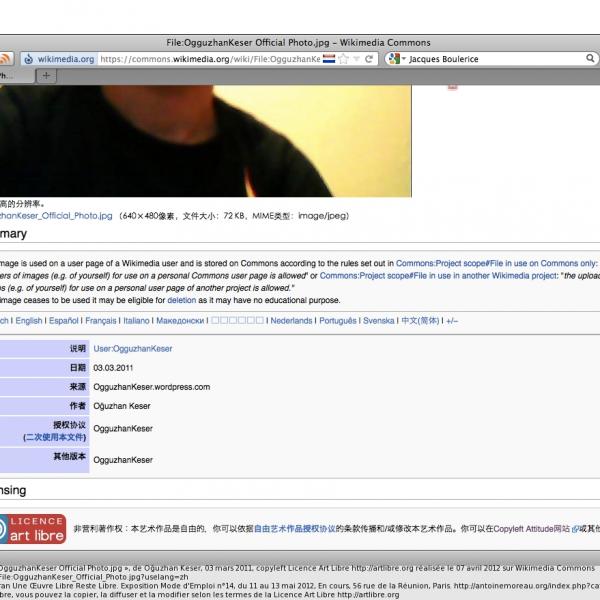Open the 自由艺术作品授权协议 license link

tap(295, 529)
